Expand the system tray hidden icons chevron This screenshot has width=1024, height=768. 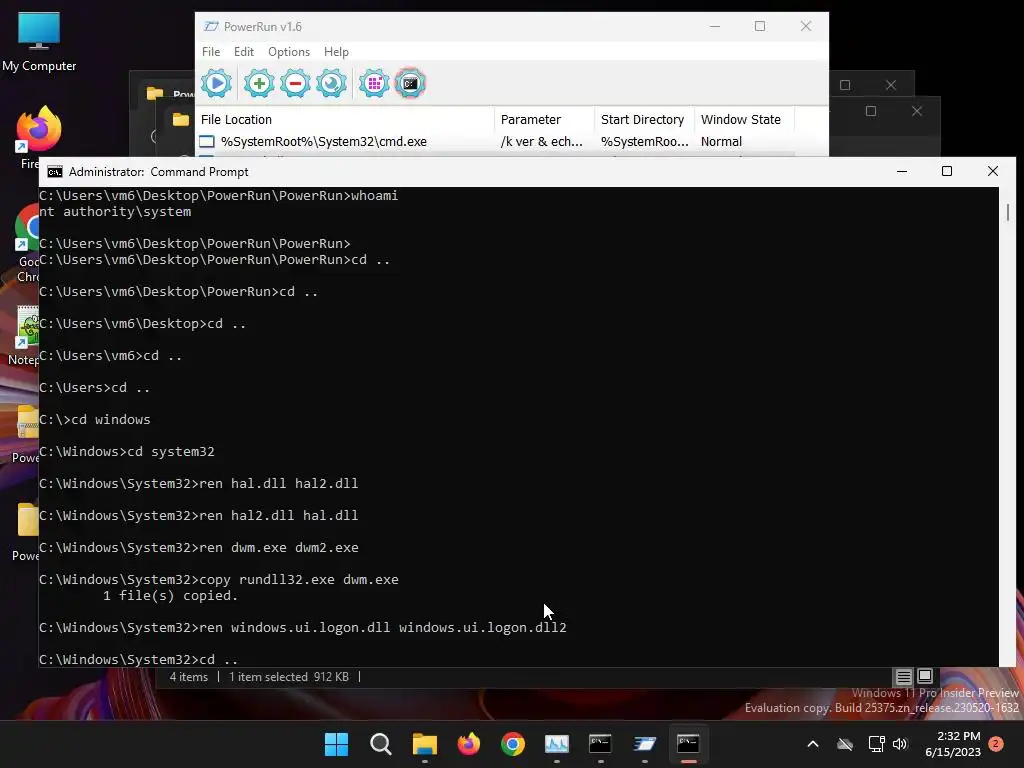tap(813, 744)
